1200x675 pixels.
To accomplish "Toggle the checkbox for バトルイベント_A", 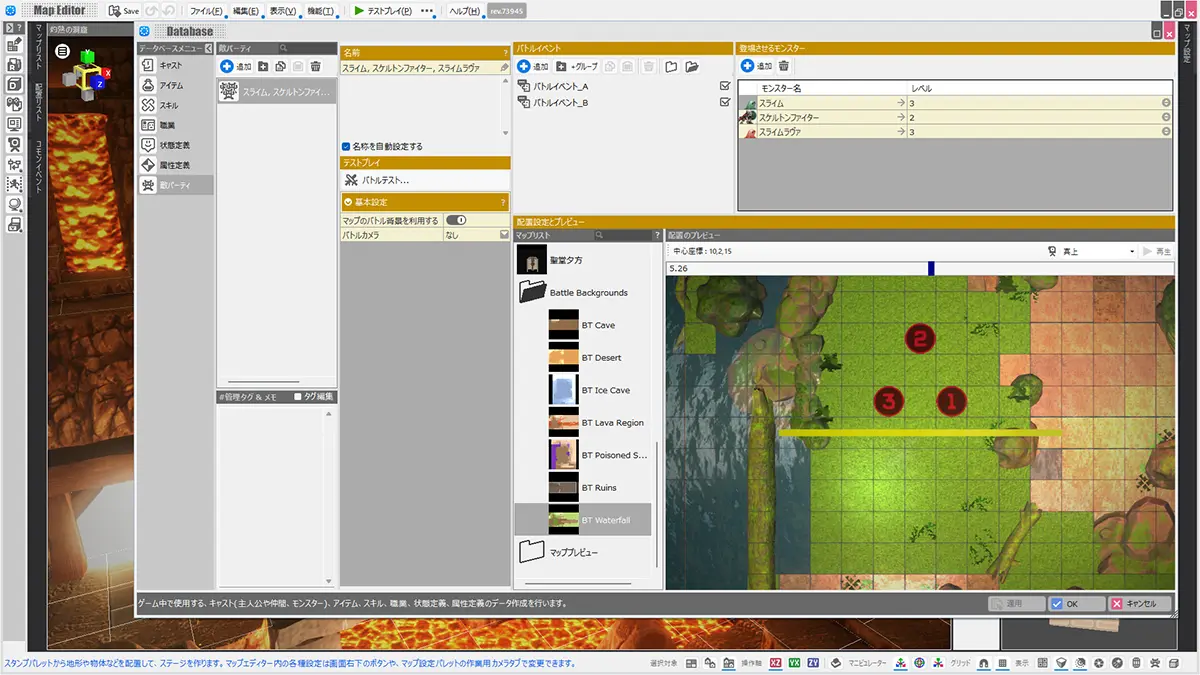I will 725,87.
